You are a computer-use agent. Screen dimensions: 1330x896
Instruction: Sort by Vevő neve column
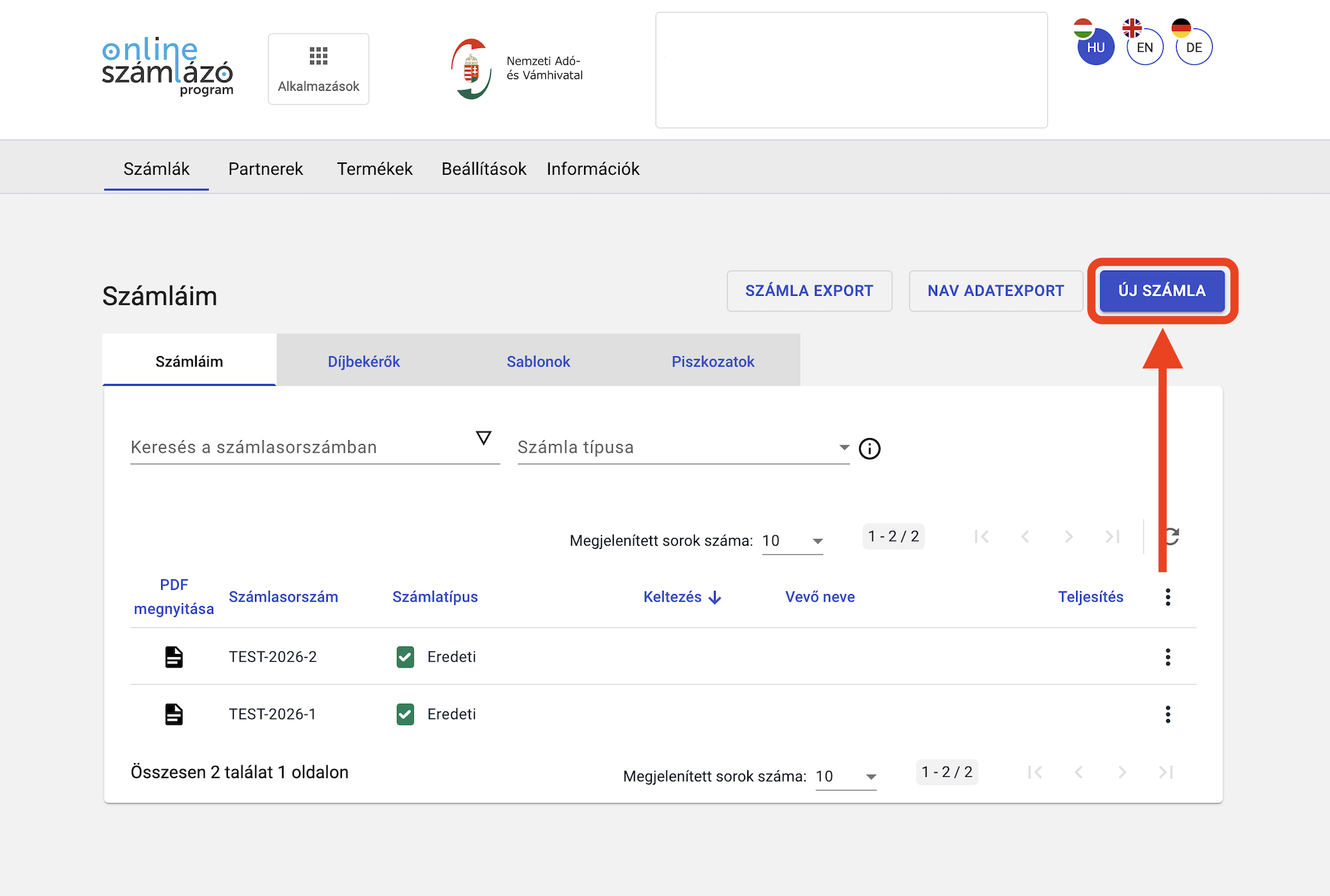click(820, 597)
